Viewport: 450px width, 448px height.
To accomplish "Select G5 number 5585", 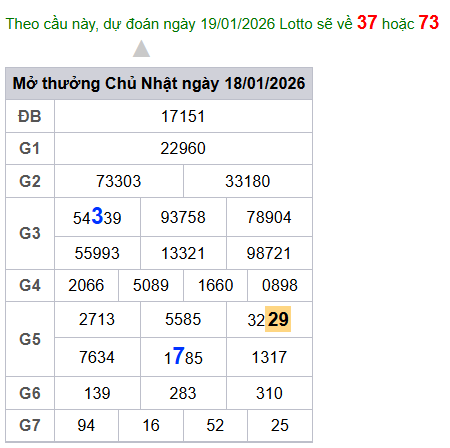I will (x=183, y=319).
